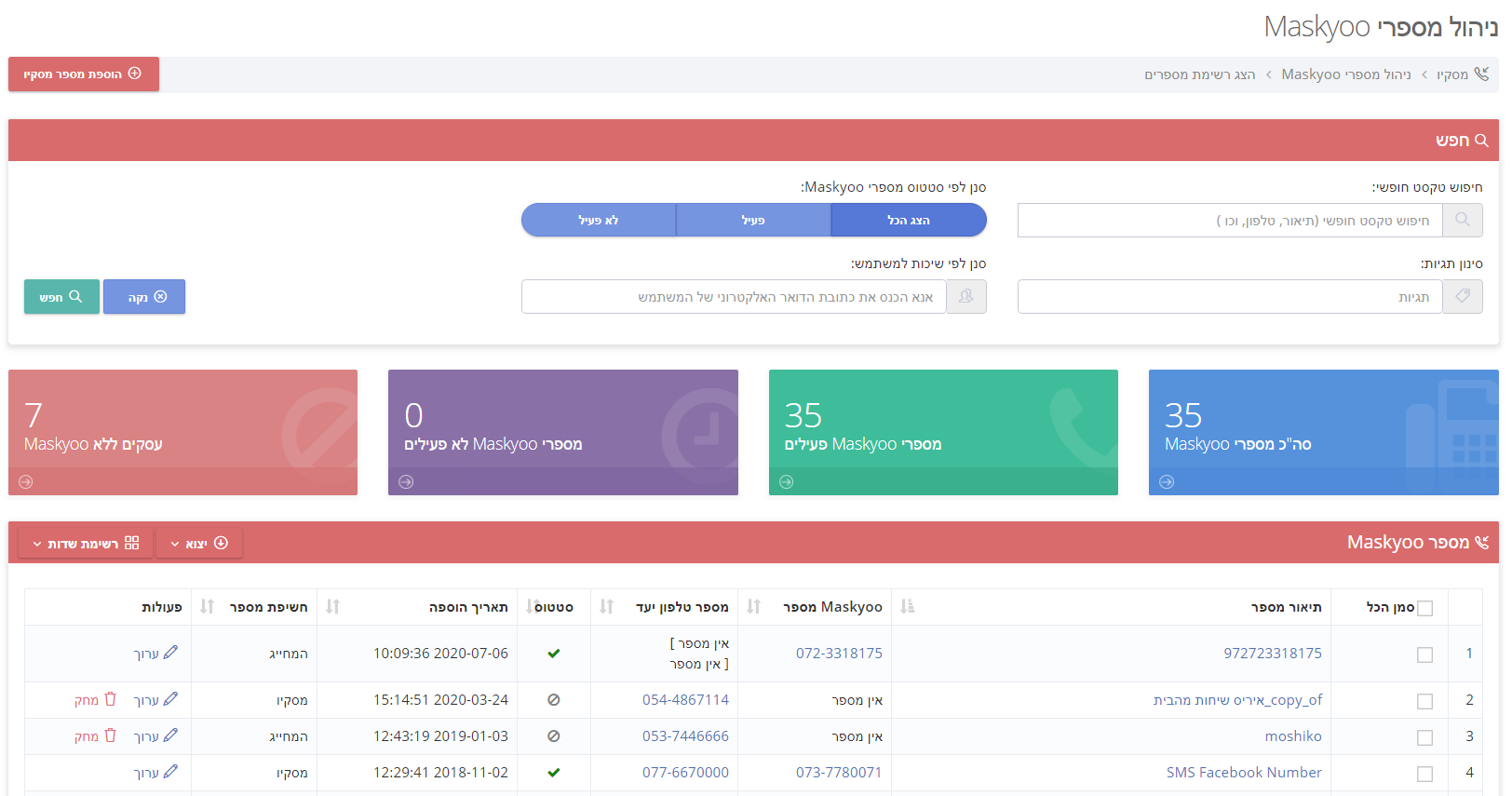This screenshot has width=1512, height=796.
Task: Check the checkbox for the moshiko row
Action: [x=1424, y=737]
